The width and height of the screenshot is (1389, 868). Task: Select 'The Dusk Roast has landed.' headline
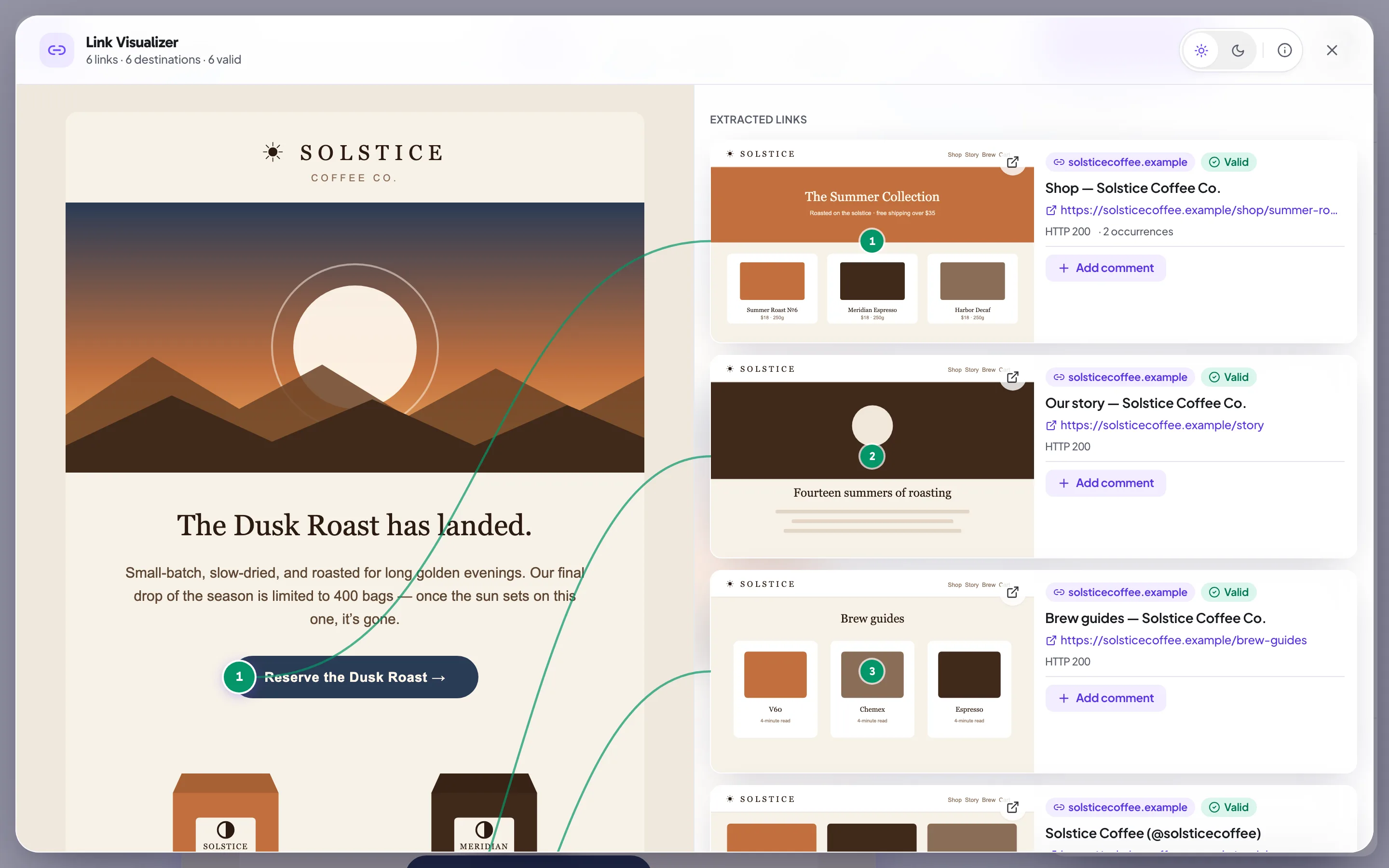pos(354,525)
